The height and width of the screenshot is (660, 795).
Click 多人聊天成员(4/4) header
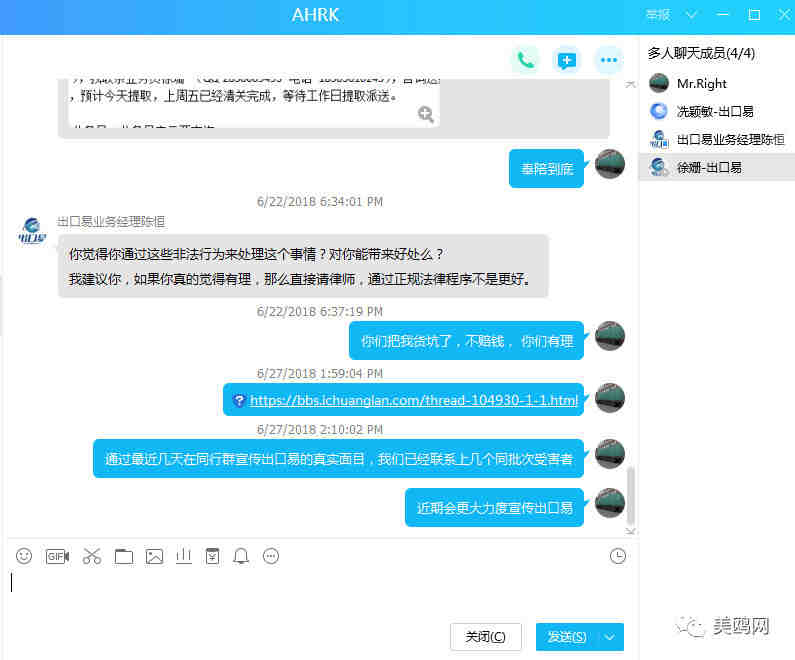pyautogui.click(x=701, y=53)
